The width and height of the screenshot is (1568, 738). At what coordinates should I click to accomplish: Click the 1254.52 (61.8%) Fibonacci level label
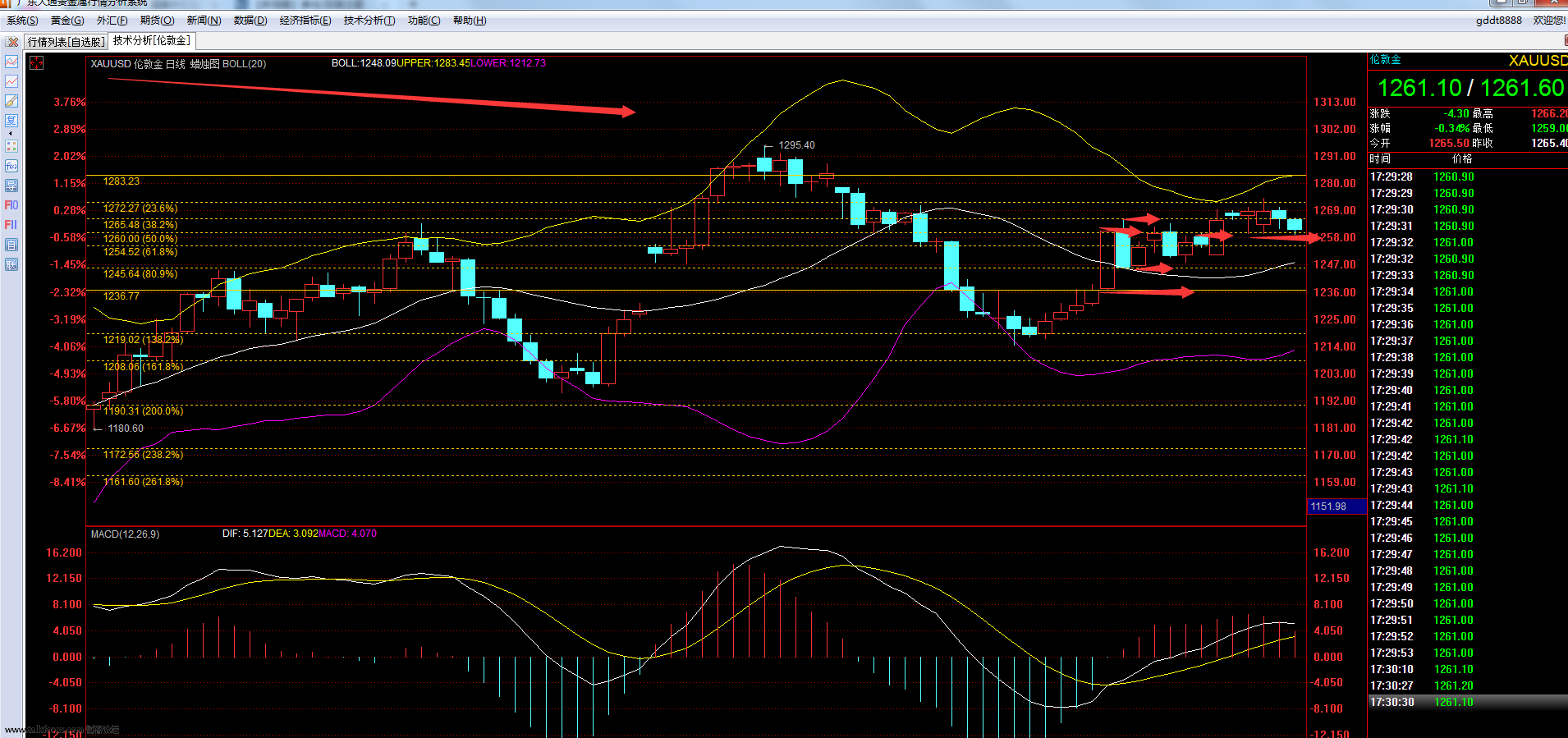pos(140,252)
